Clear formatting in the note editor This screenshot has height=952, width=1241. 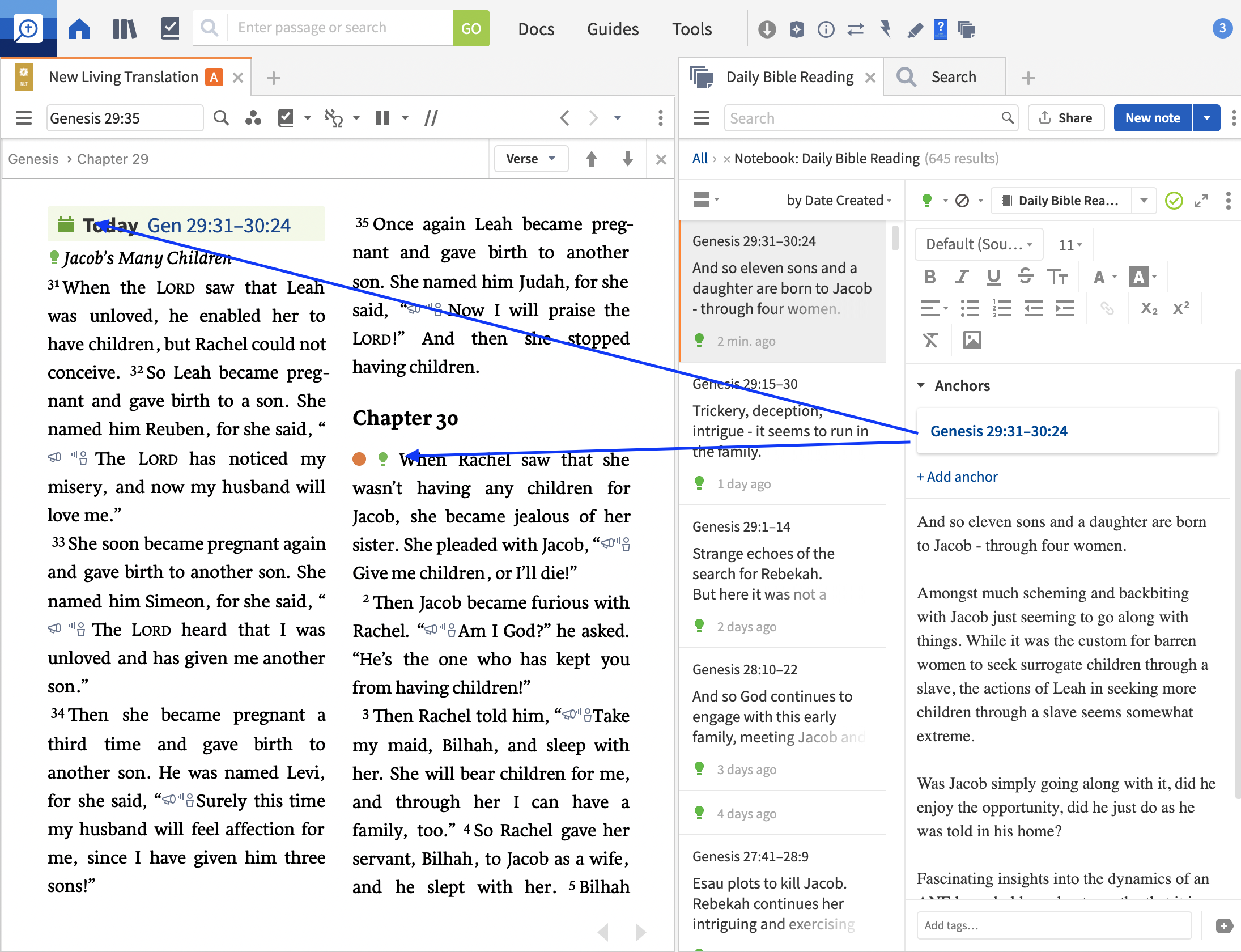(x=930, y=340)
